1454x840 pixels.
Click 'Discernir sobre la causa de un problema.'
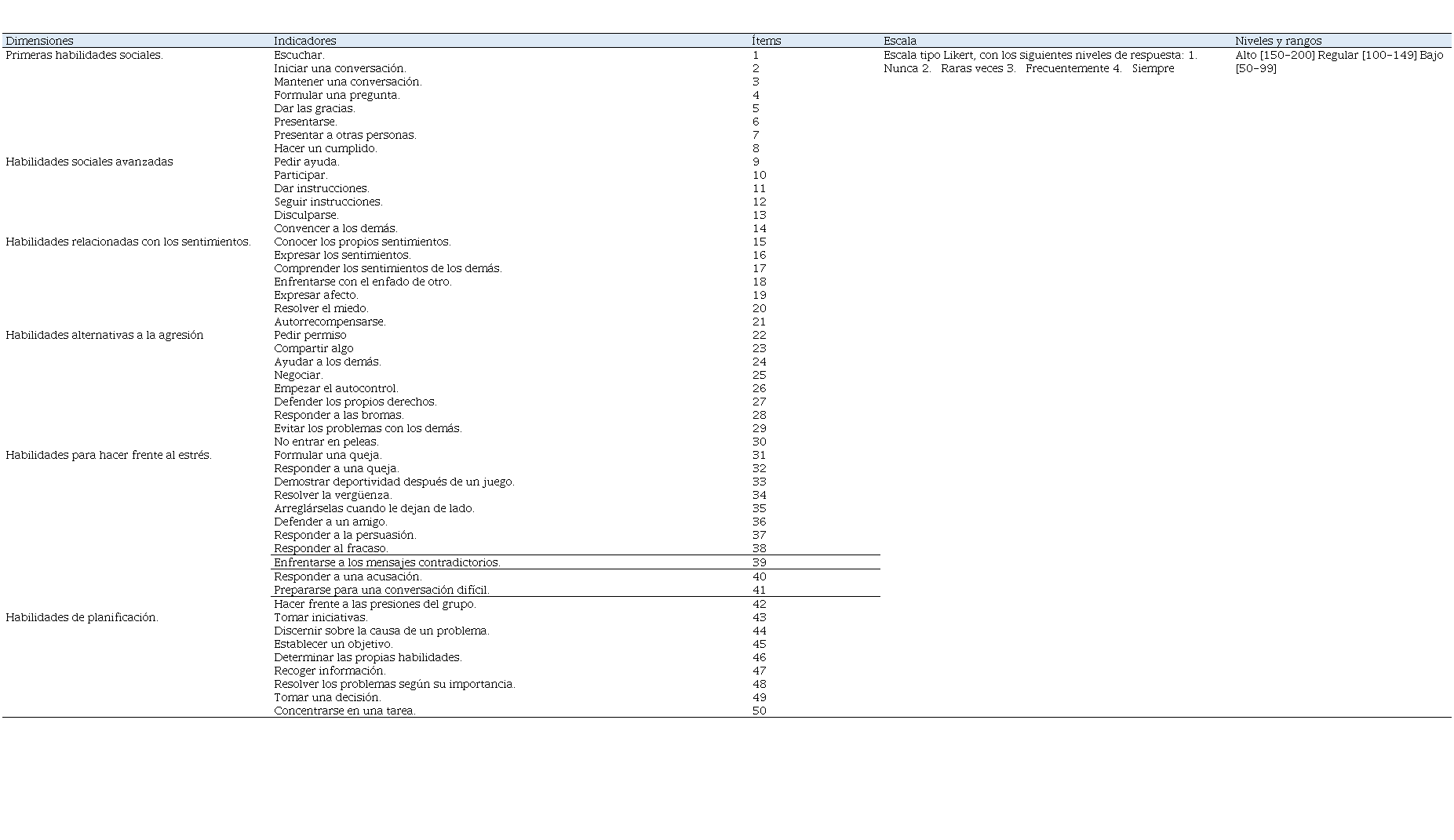click(x=381, y=631)
